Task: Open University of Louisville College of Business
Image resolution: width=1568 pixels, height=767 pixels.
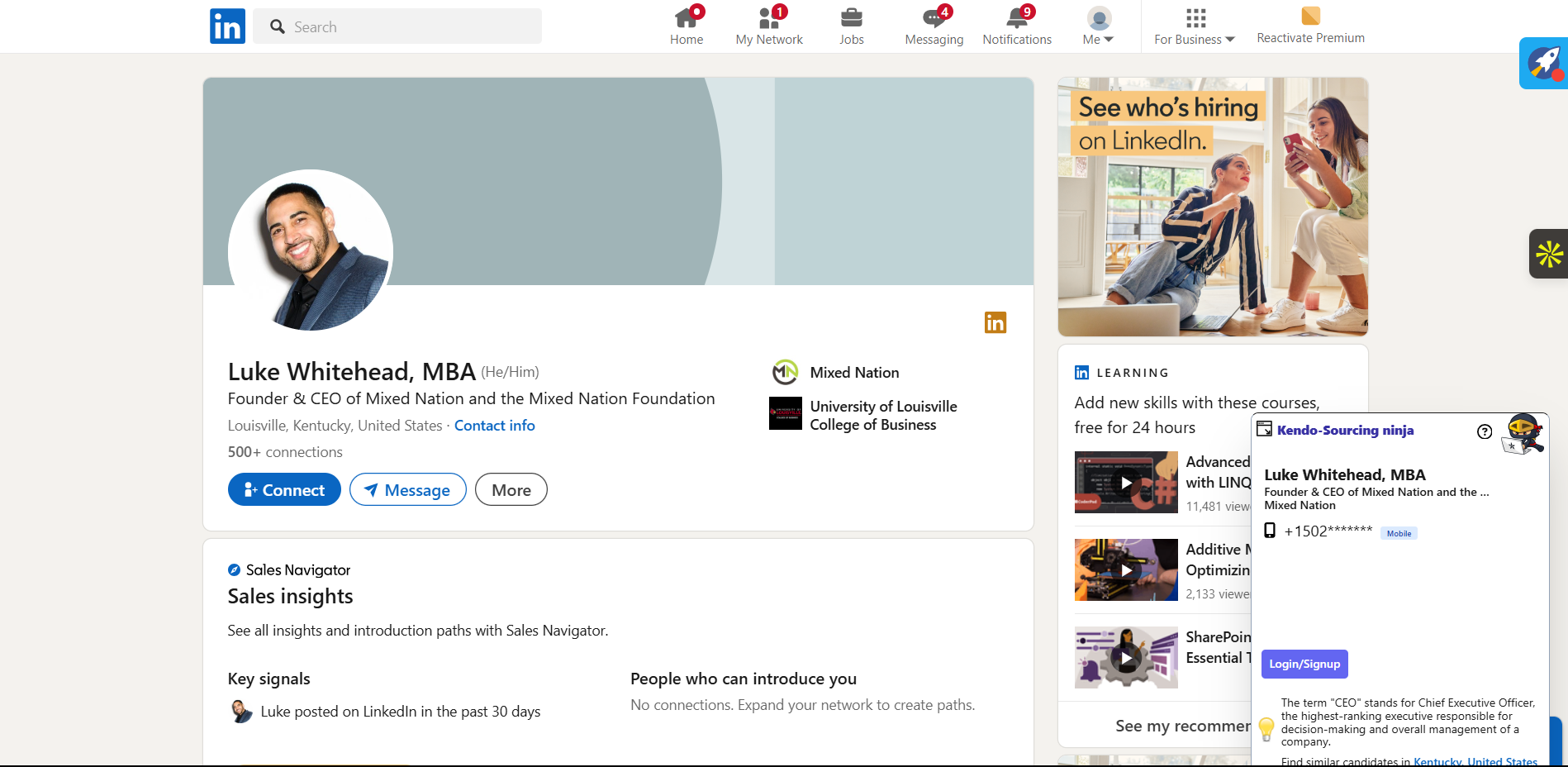Action: pyautogui.click(x=883, y=416)
